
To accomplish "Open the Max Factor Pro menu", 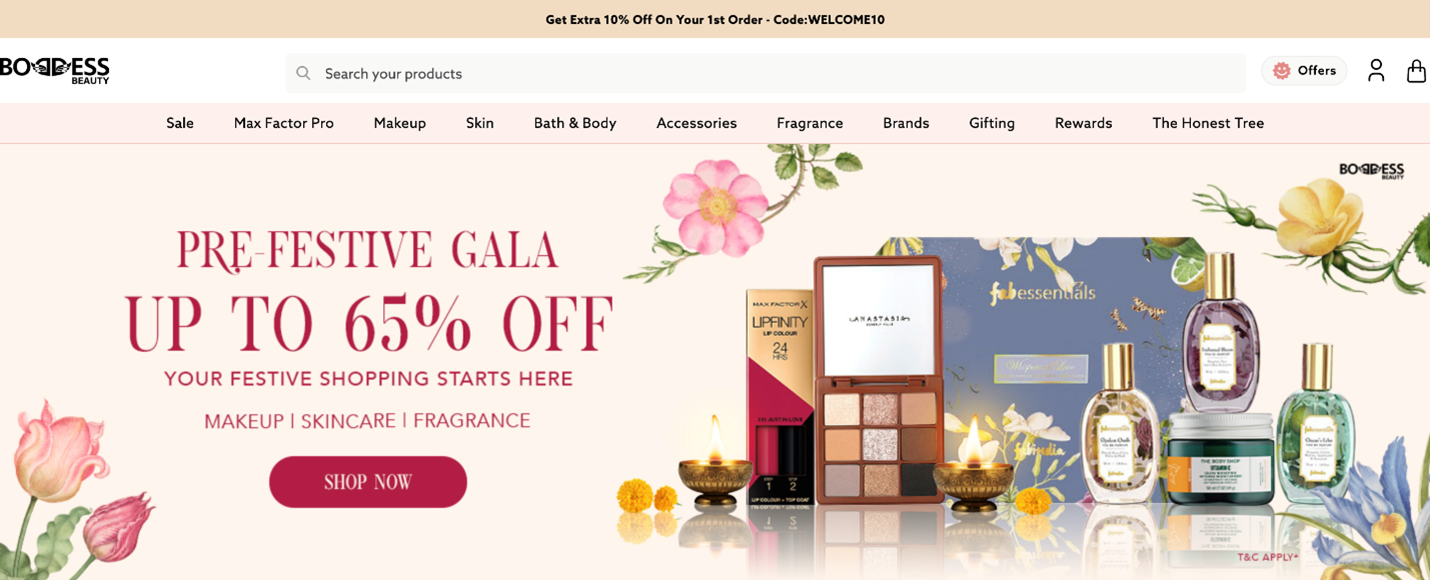I will 284,123.
